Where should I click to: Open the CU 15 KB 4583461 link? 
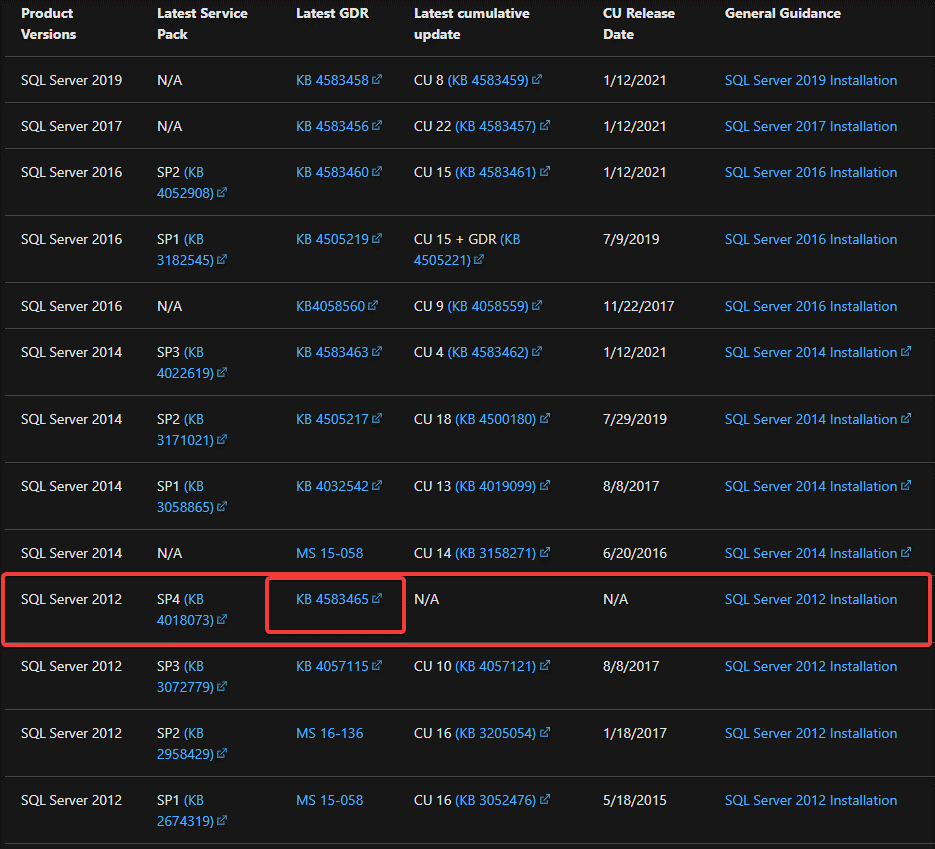click(496, 172)
